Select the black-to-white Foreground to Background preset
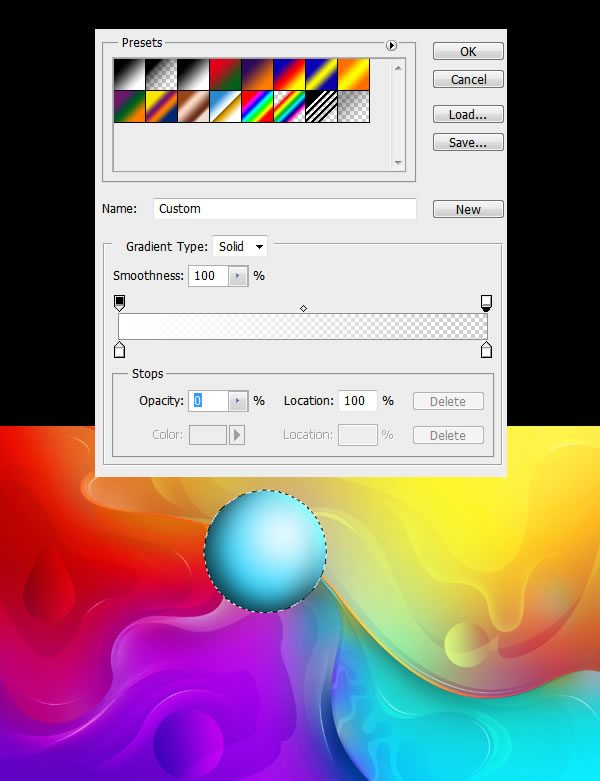600x781 pixels. click(129, 74)
